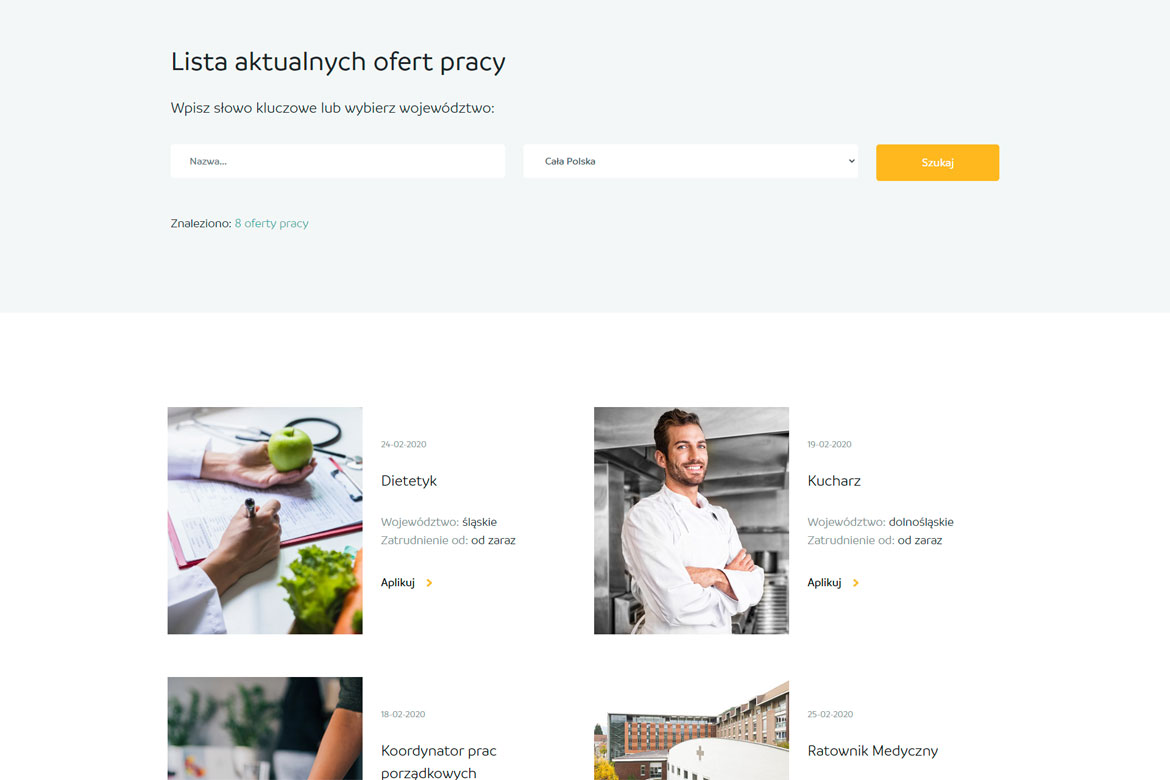The image size is (1170, 780).
Task: Open the Kucharz job title
Action: 834,481
